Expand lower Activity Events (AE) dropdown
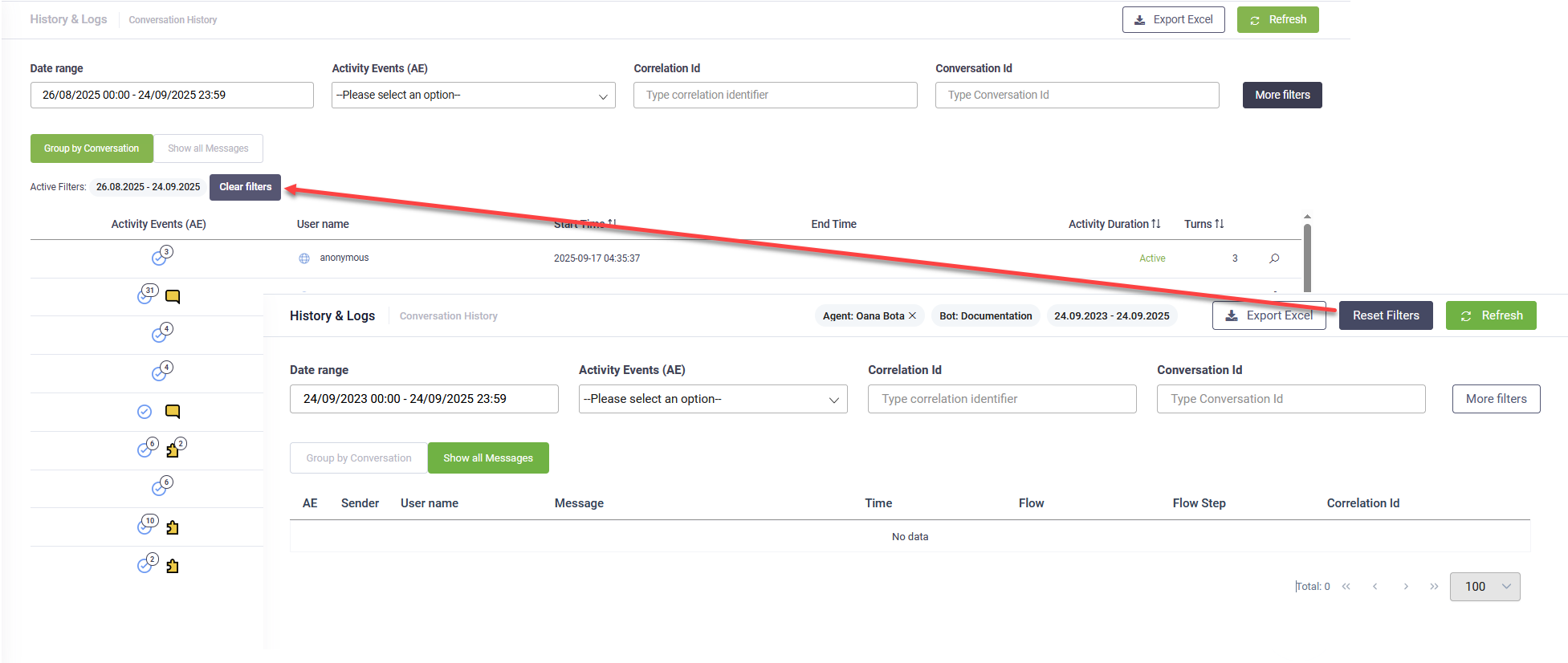This screenshot has height=663, width=1568. 712,399
